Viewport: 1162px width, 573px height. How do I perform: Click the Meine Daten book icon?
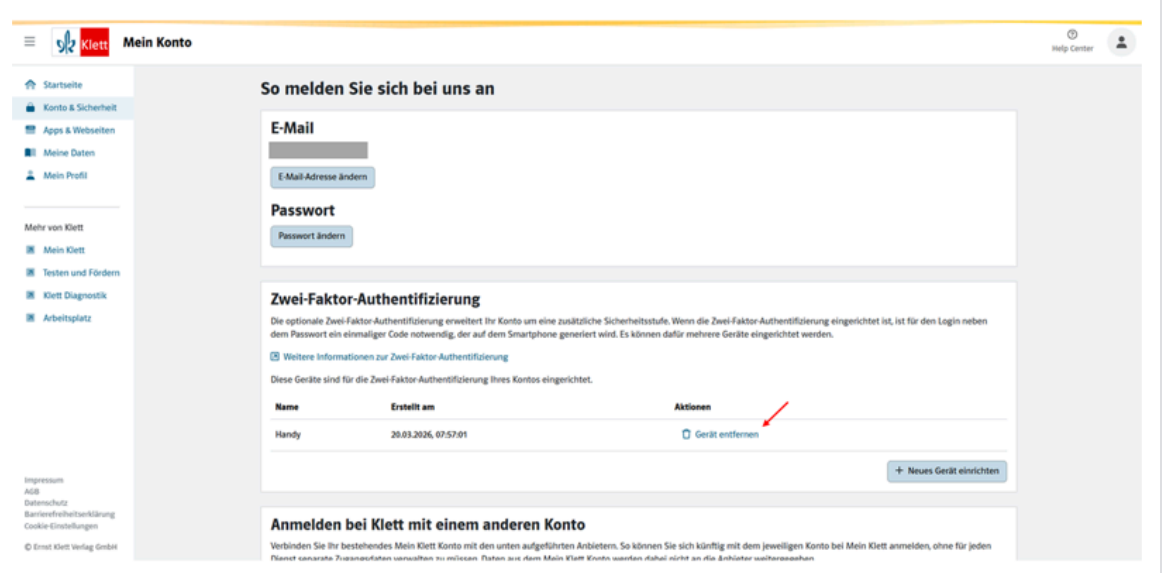tap(30, 153)
